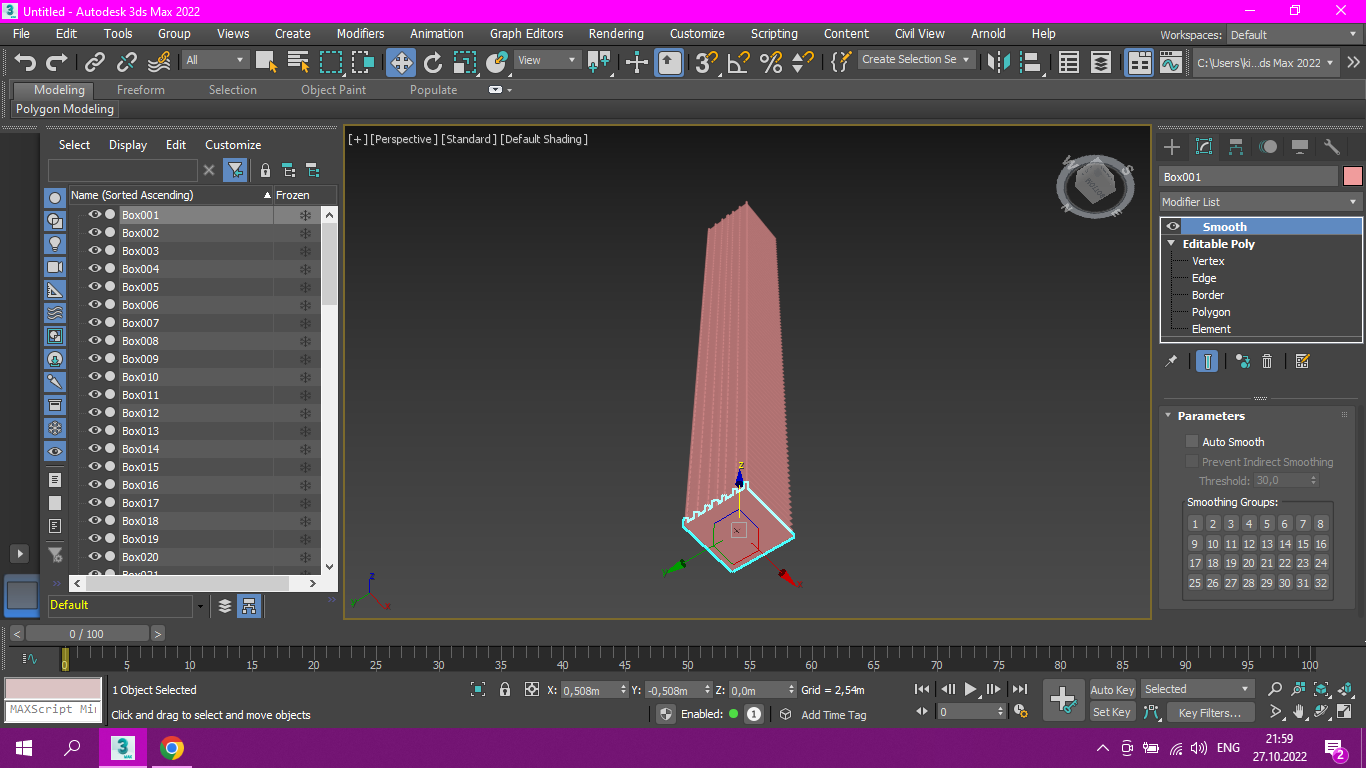Activate the Select and Move tool
Viewport: 1366px width, 768px height.
point(401,62)
